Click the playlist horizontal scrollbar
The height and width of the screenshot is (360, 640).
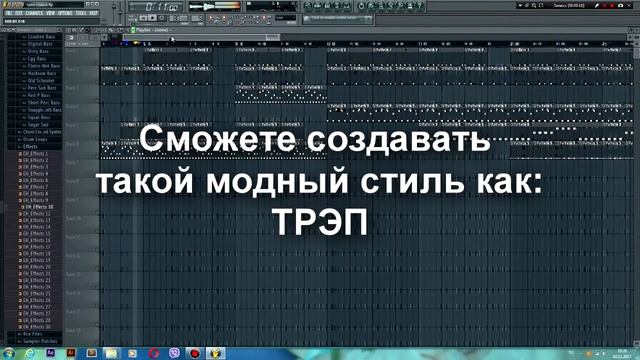tap(202, 38)
